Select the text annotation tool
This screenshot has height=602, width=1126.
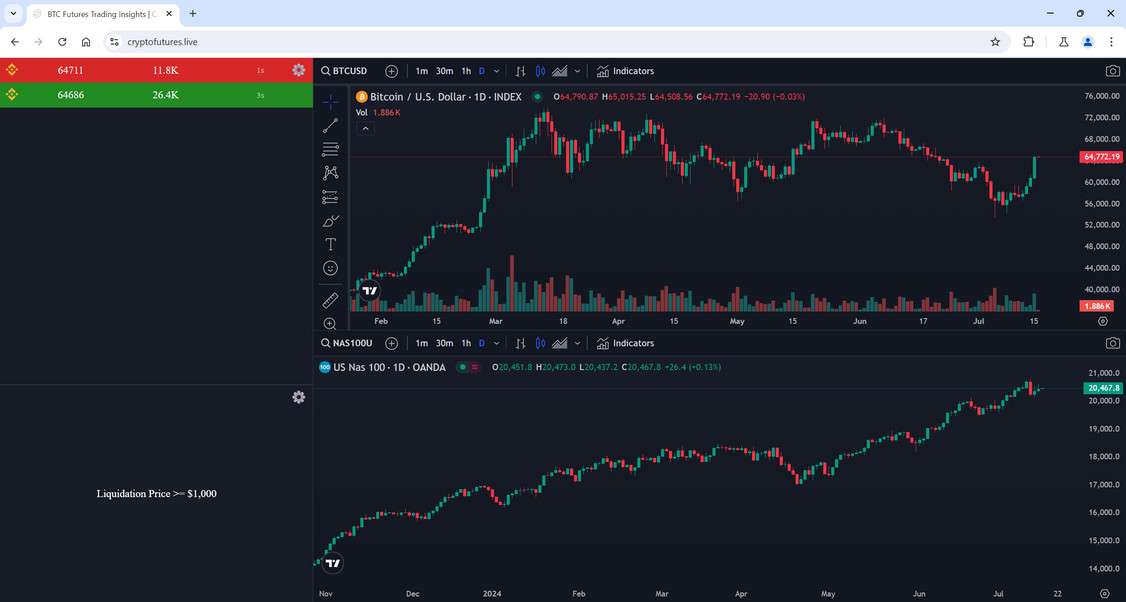330,244
